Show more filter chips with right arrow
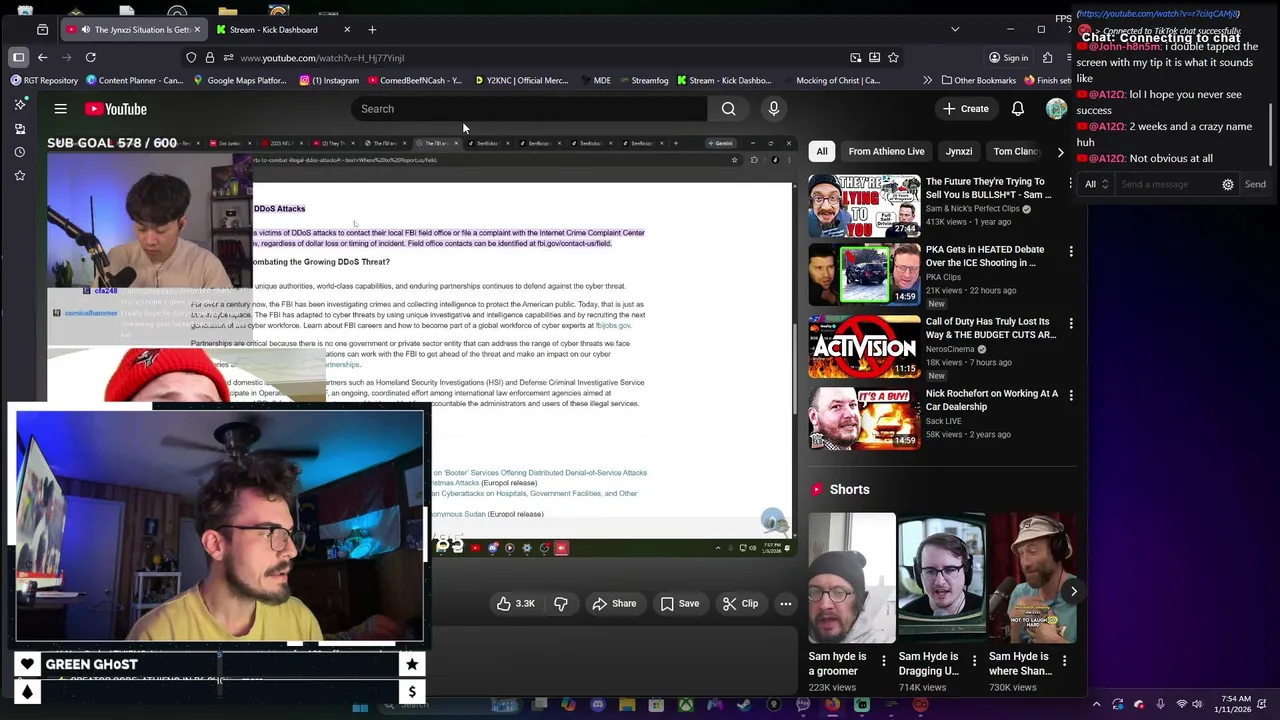 tap(1061, 152)
